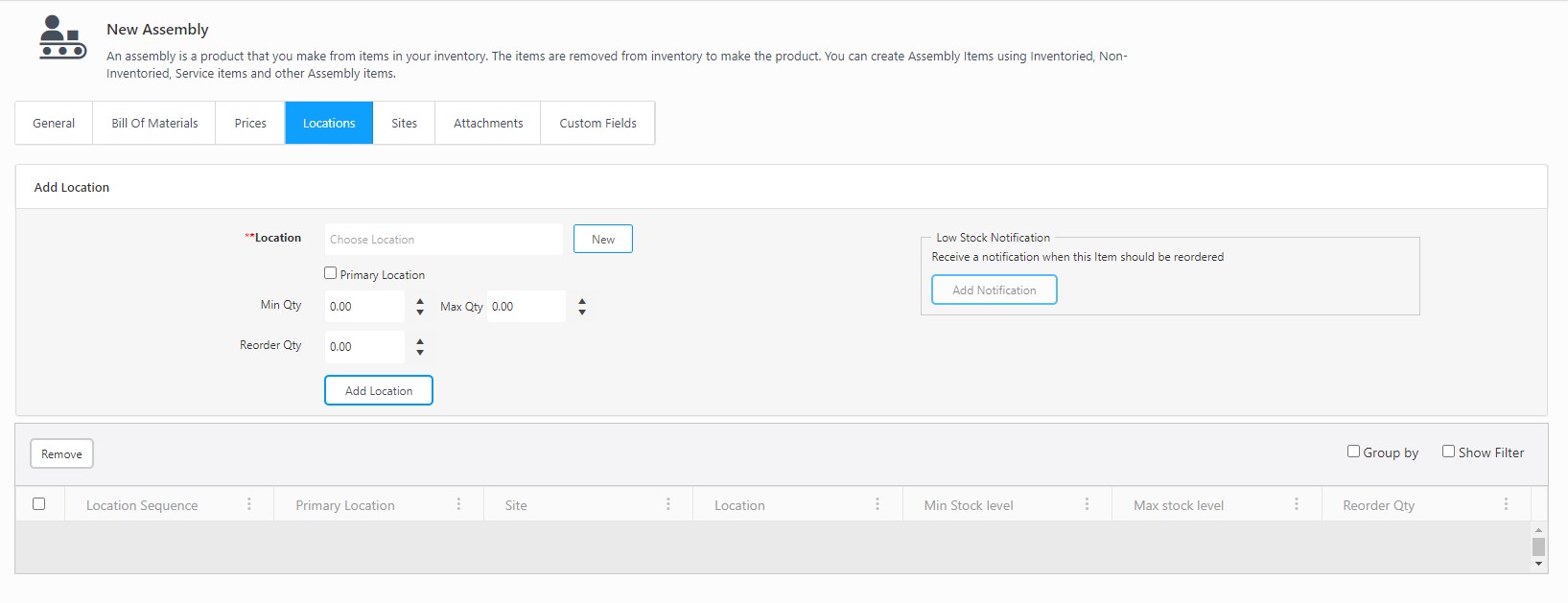Screen dimensions: 1568x603
Task: Toggle the Group by checkbox
Action: click(x=1353, y=452)
